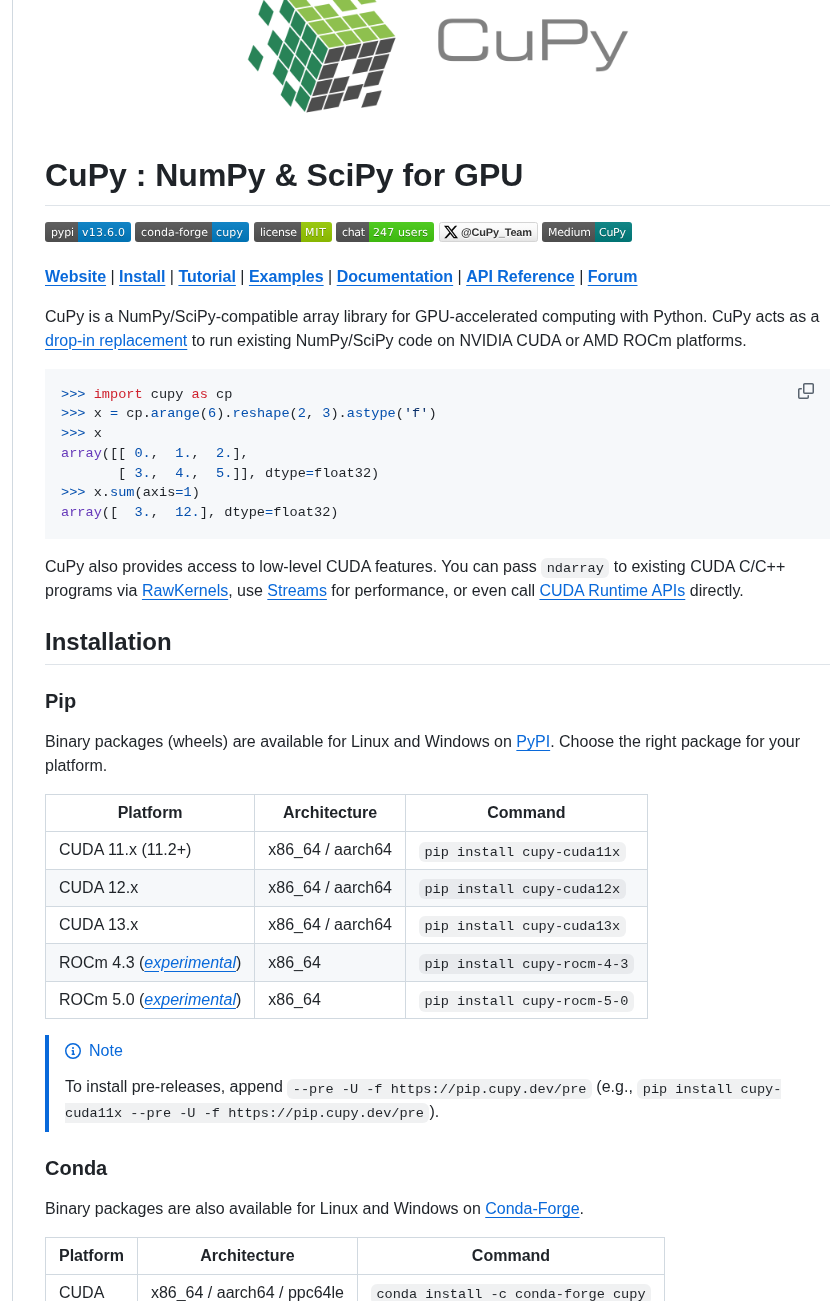Open the API Reference link
The image size is (830, 1301).
pyautogui.click(x=520, y=277)
